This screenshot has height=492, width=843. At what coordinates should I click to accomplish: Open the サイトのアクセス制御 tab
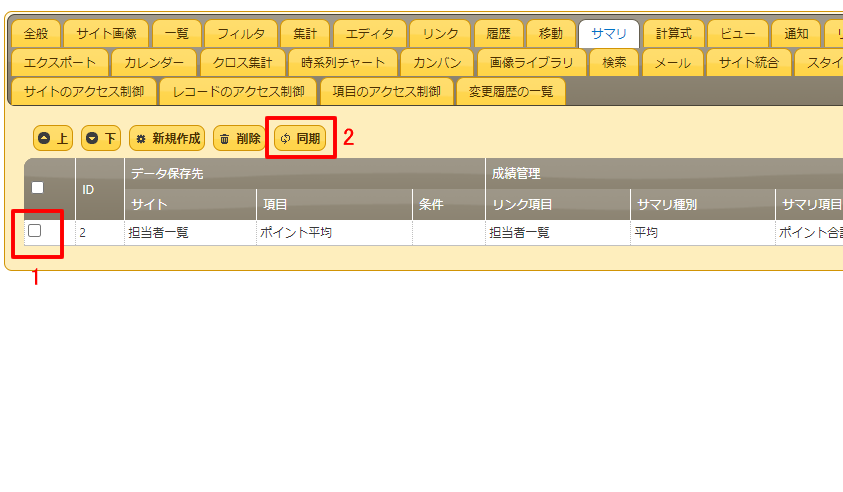click(84, 92)
